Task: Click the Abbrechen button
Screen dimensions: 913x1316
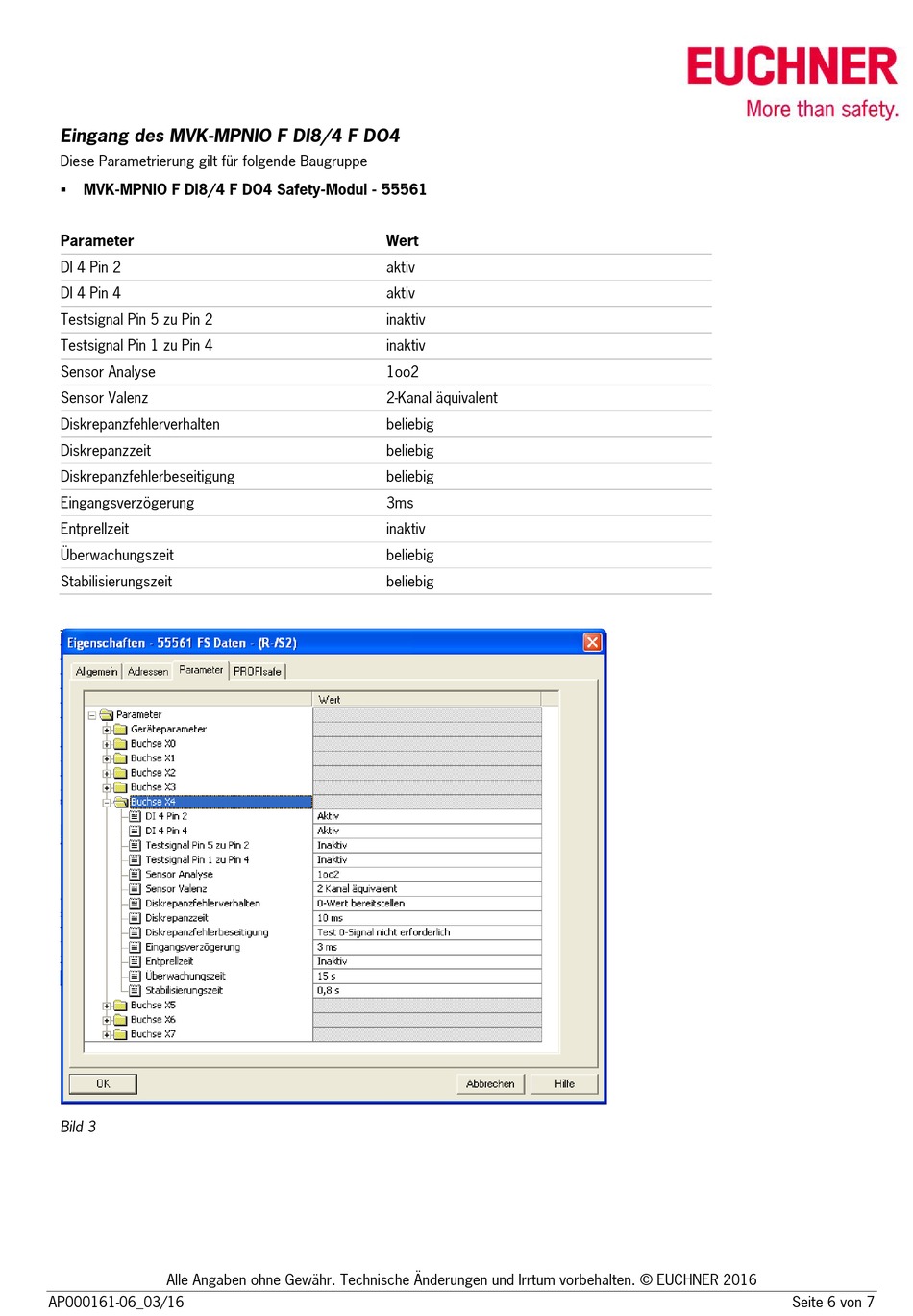Action: tap(490, 1083)
